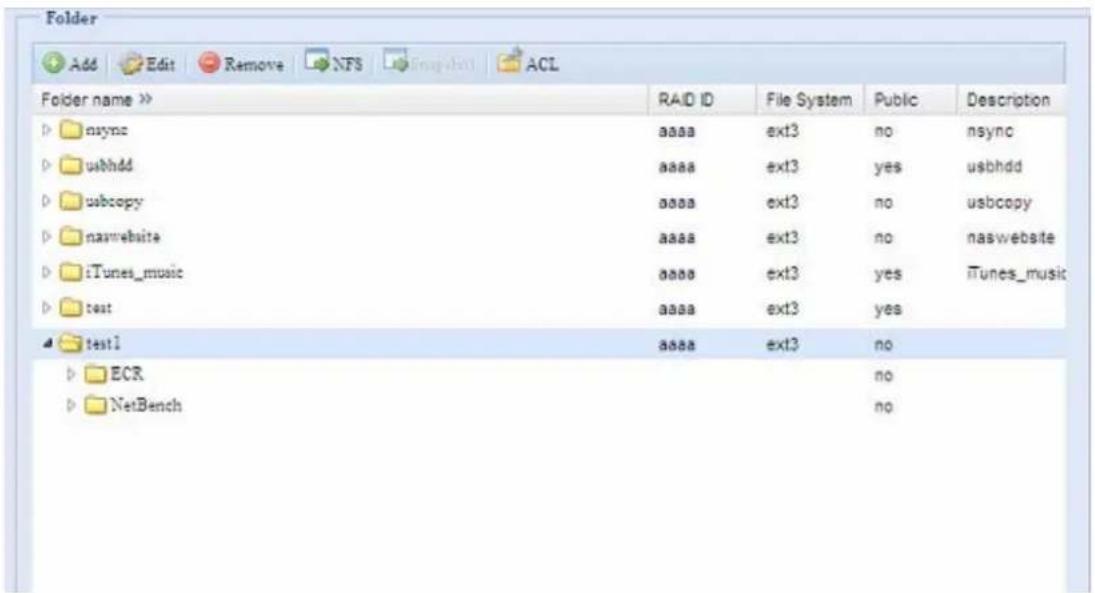Select the usbhdd folder name
This screenshot has width=1095, height=593.
(x=109, y=166)
